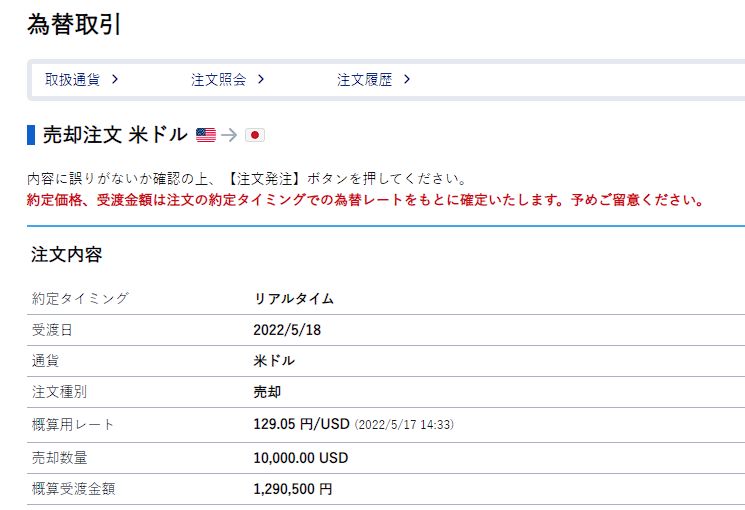Click the 注文内容 section heading
The height and width of the screenshot is (510, 745).
[67, 254]
